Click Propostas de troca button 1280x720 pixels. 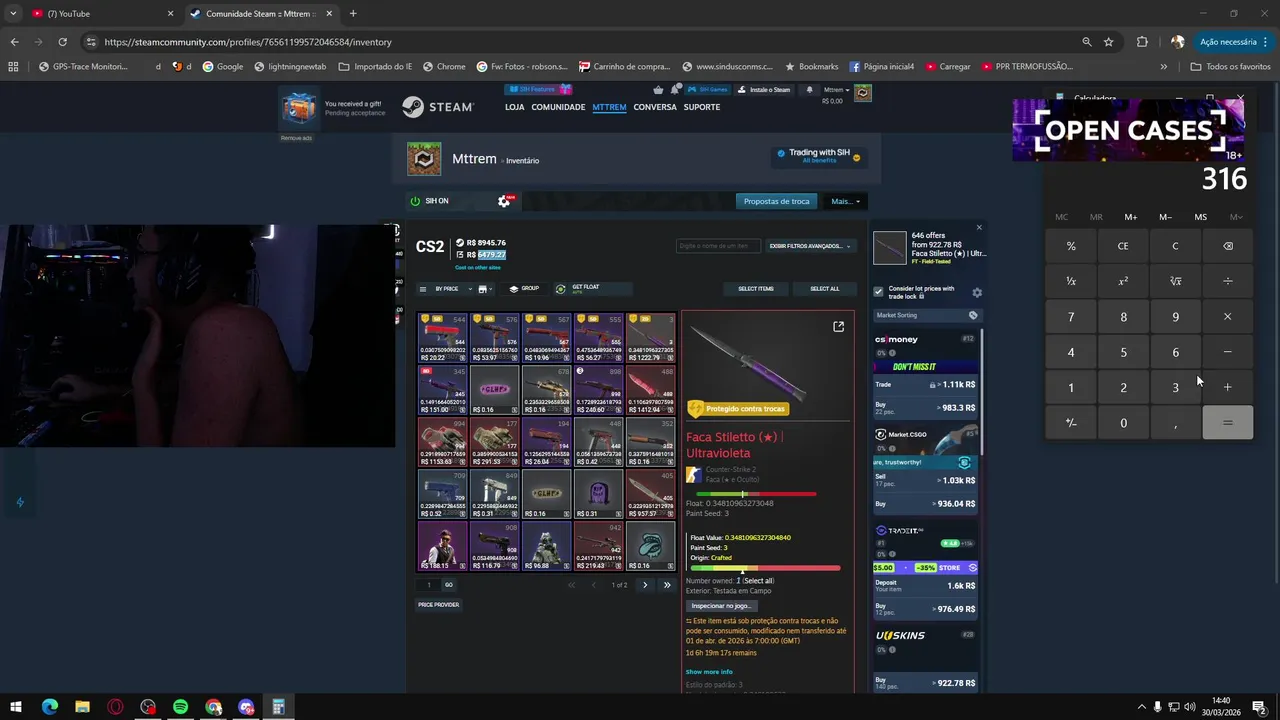click(776, 201)
